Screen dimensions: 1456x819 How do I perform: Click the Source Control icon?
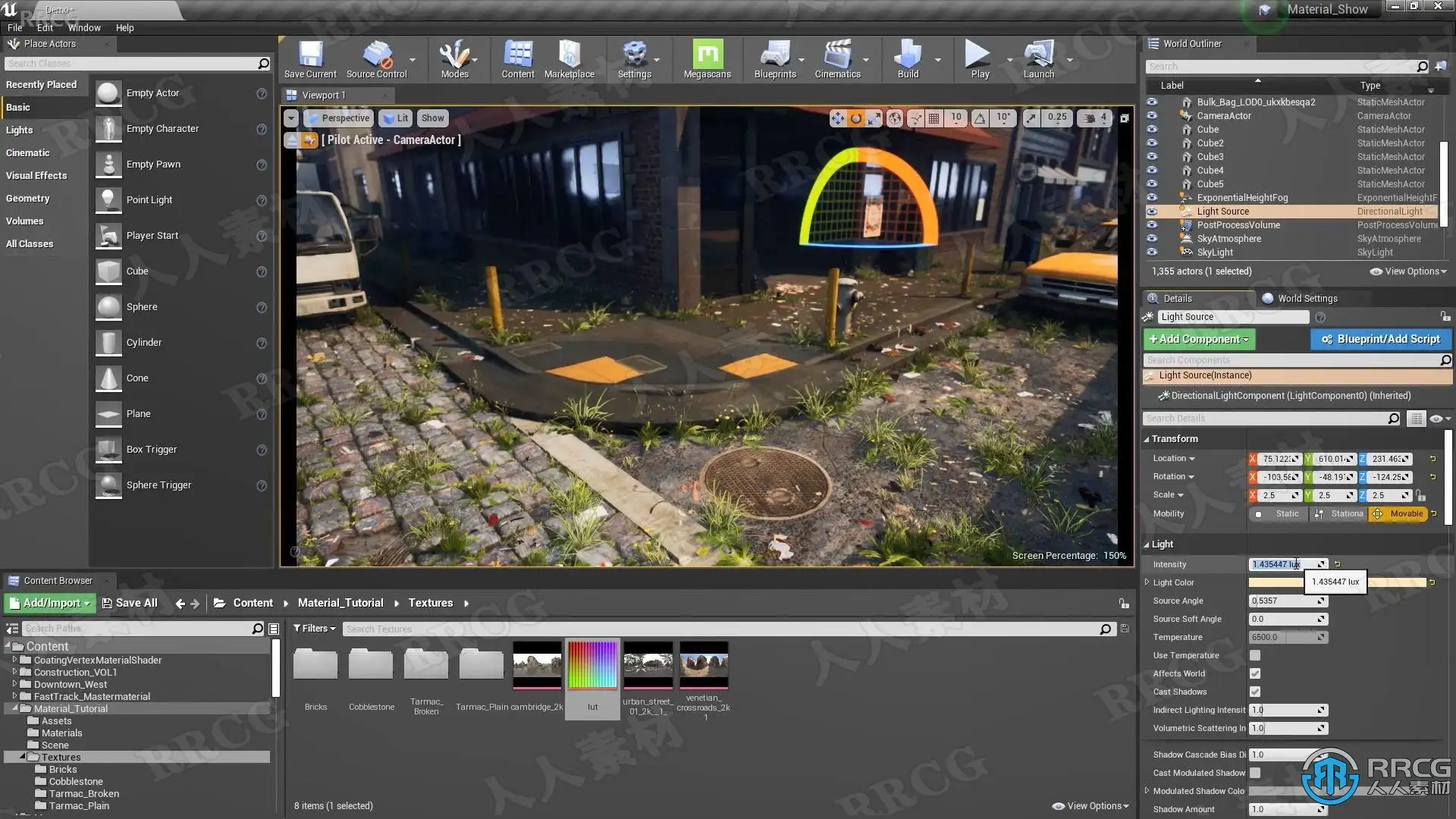tap(376, 59)
